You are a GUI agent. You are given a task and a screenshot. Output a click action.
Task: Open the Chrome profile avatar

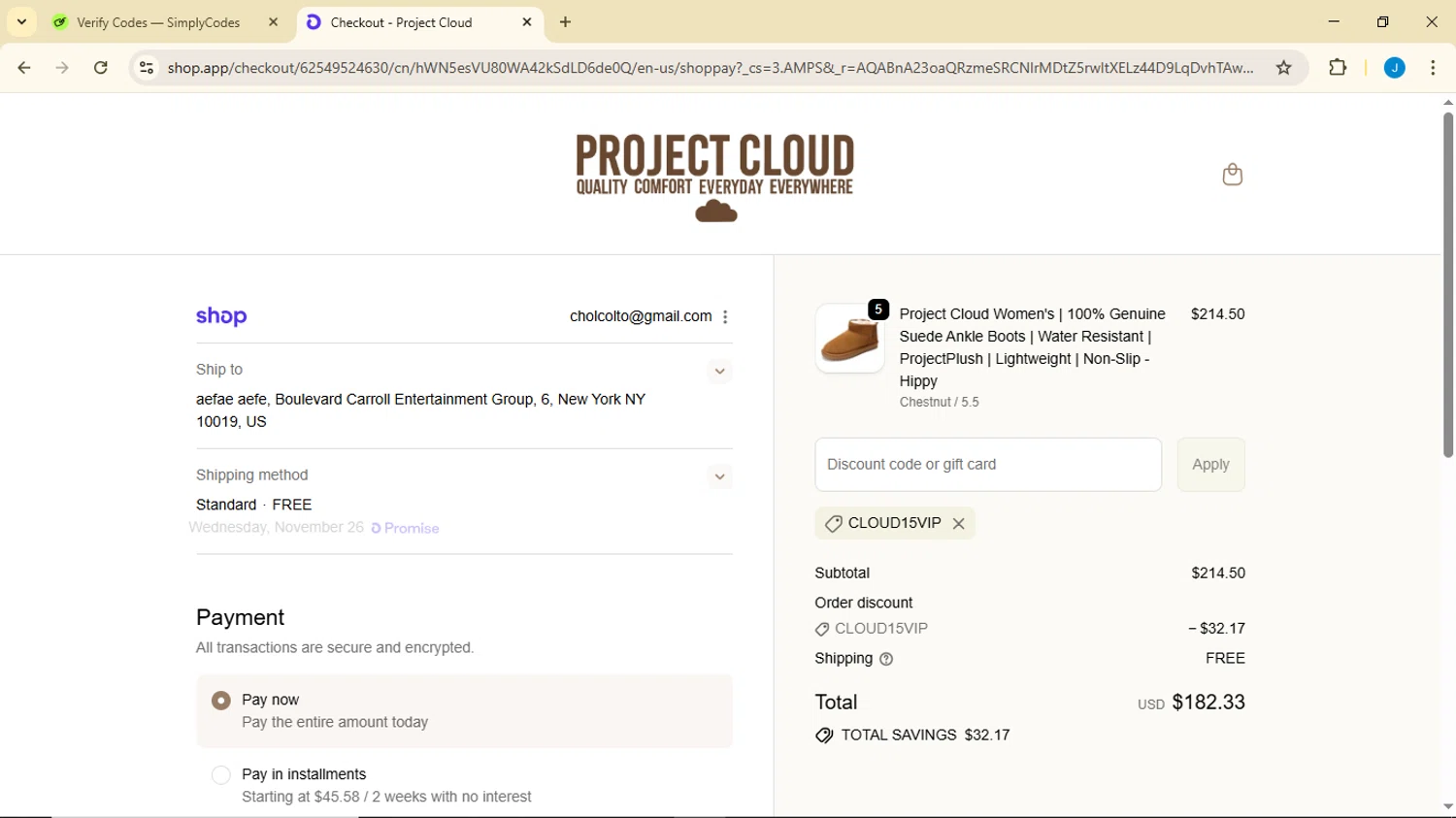[x=1395, y=68]
